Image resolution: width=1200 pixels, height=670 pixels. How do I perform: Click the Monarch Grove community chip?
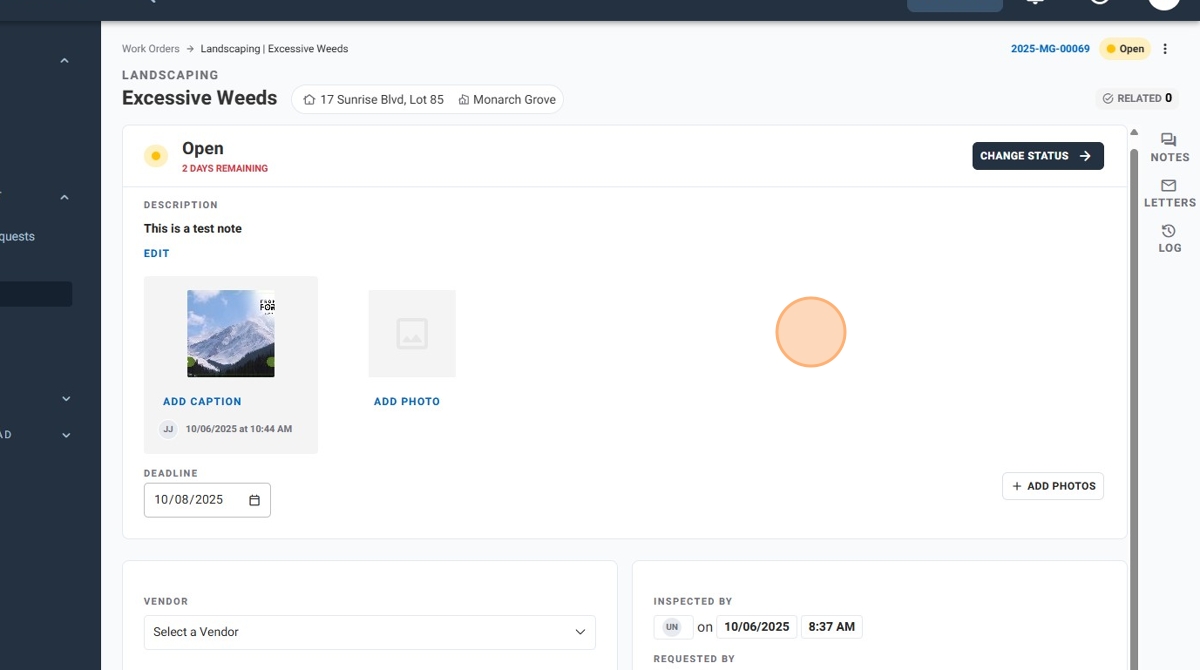[x=507, y=100]
